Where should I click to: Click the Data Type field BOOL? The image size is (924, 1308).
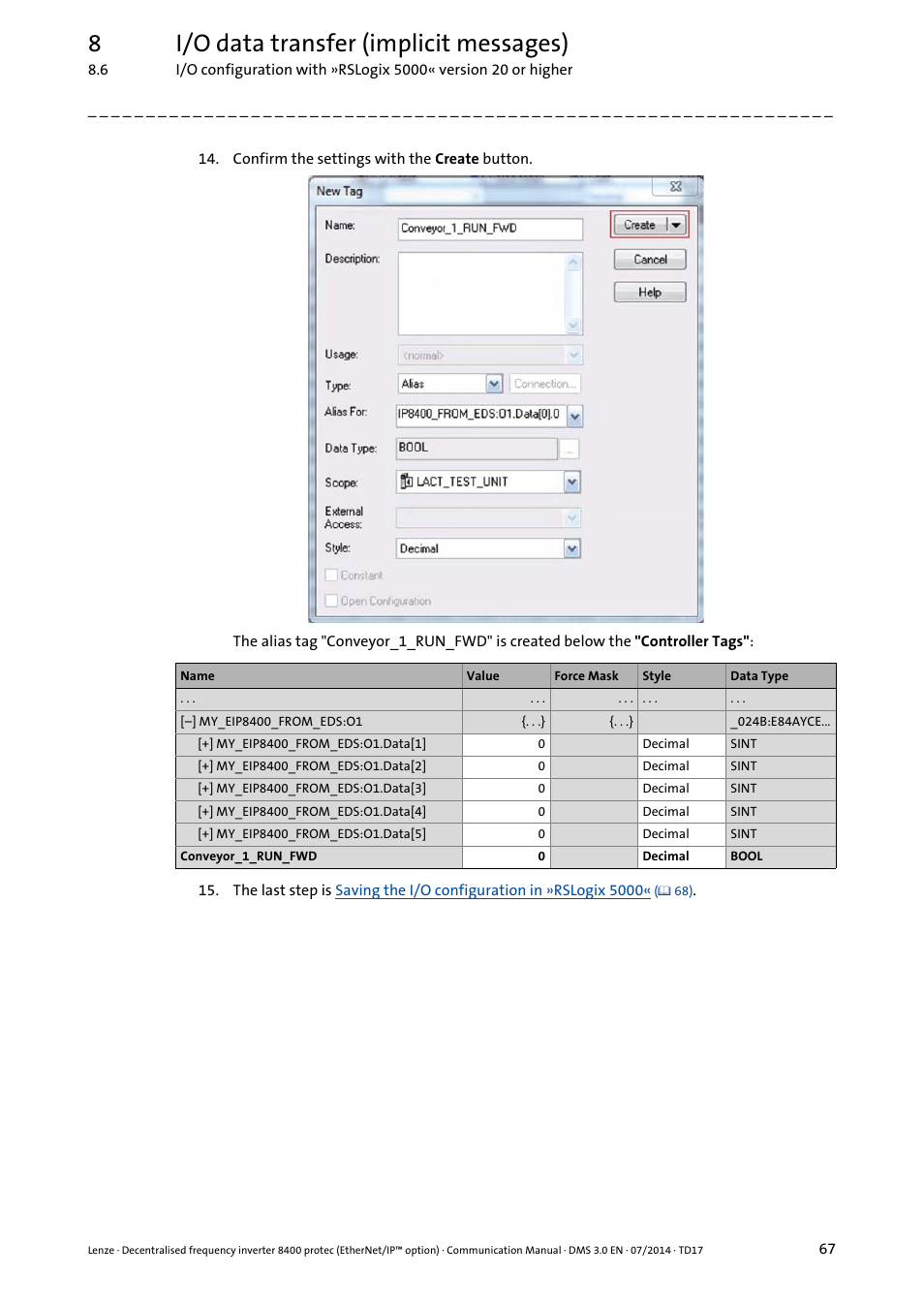click(x=477, y=448)
